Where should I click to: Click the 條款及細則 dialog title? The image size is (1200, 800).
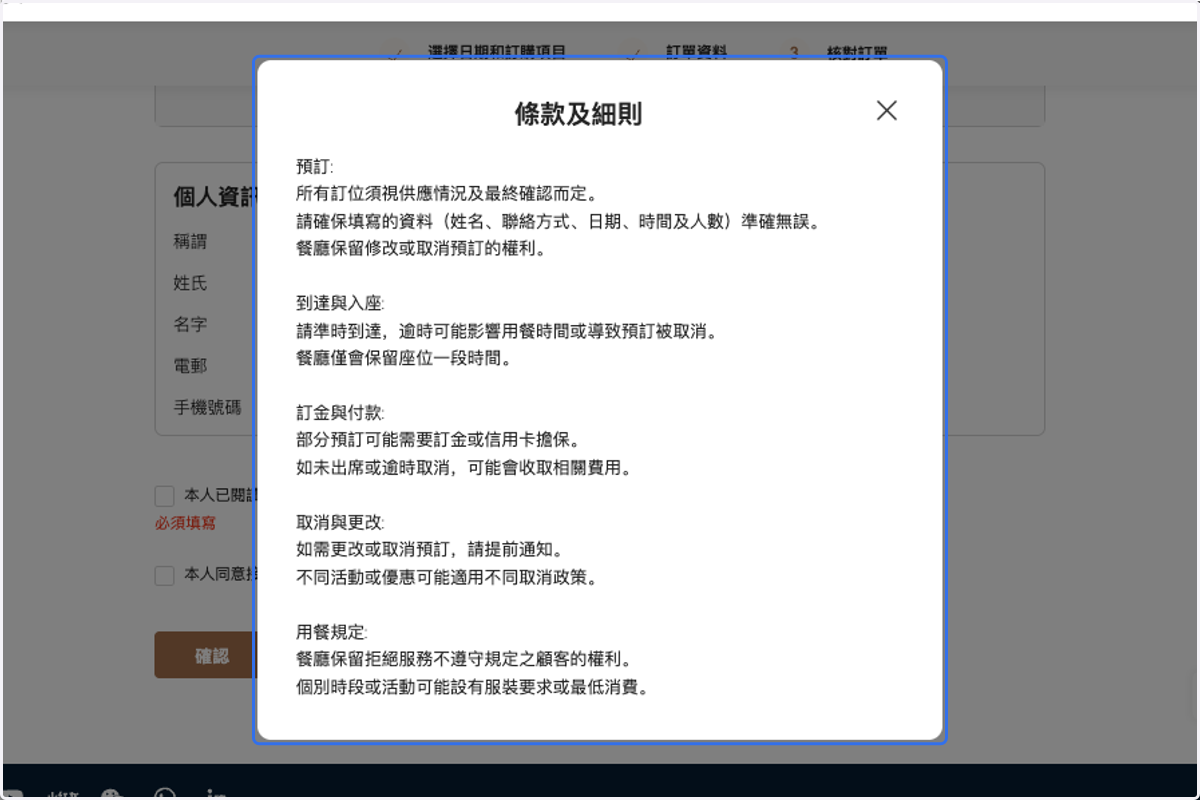click(x=578, y=114)
